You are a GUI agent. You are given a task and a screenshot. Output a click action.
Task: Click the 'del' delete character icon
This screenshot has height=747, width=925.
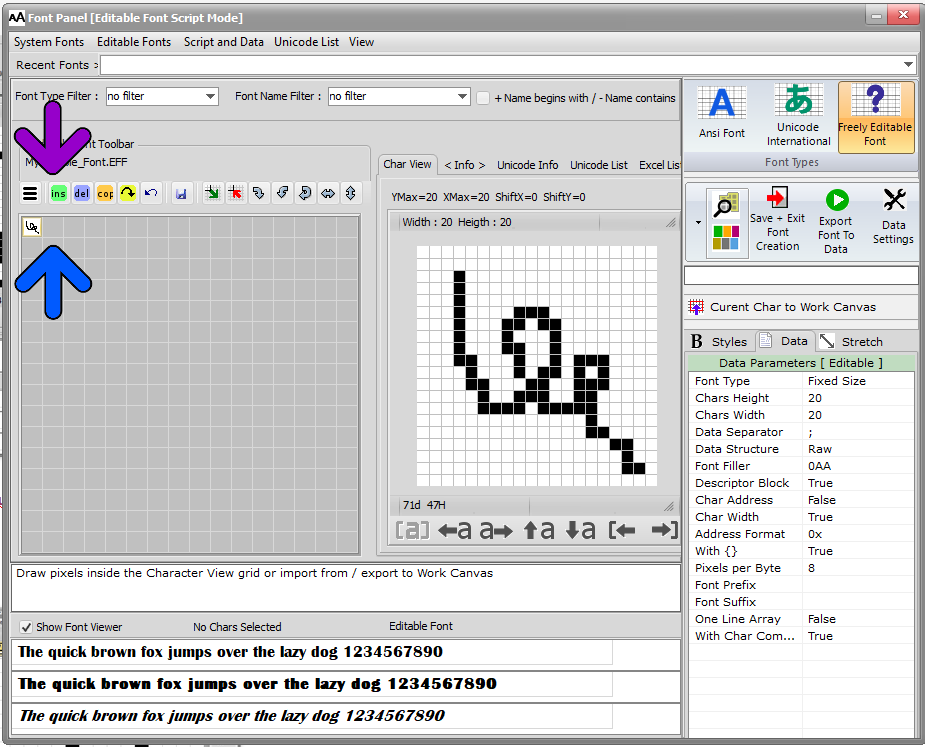pos(81,194)
